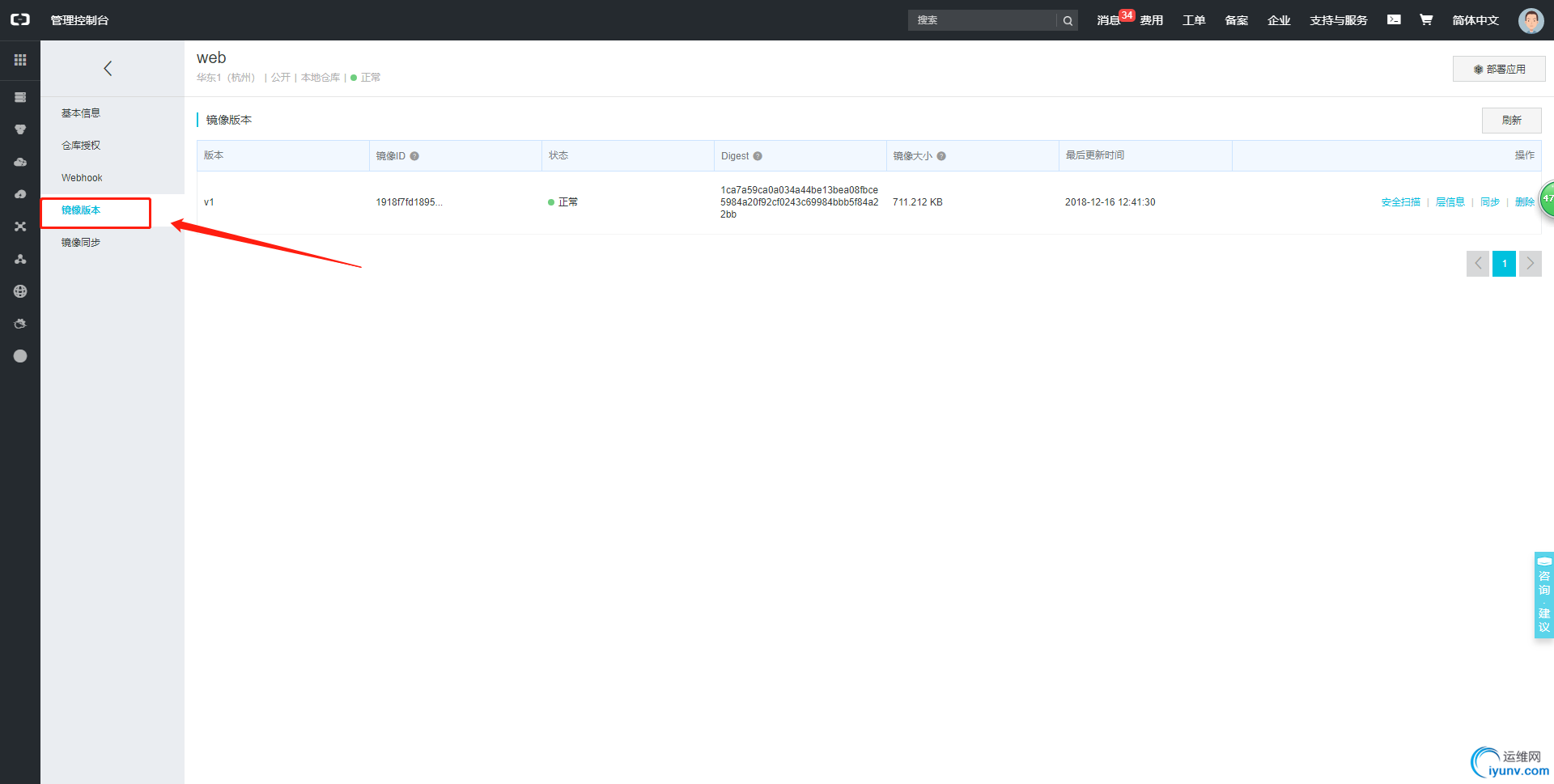The height and width of the screenshot is (784, 1554).
Task: Go to next page arrow
Action: click(x=1531, y=264)
